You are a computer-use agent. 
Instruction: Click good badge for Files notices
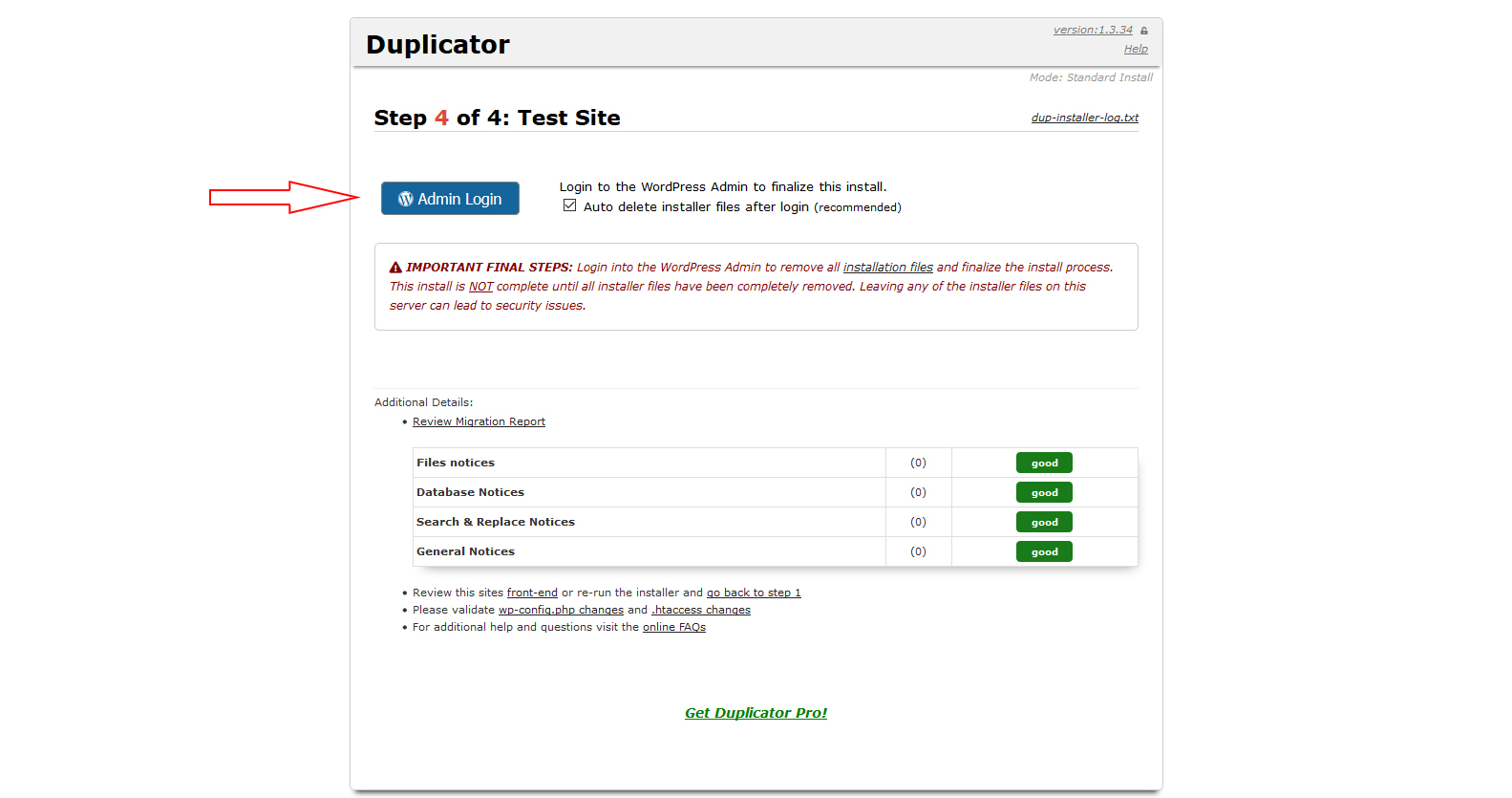point(1044,463)
